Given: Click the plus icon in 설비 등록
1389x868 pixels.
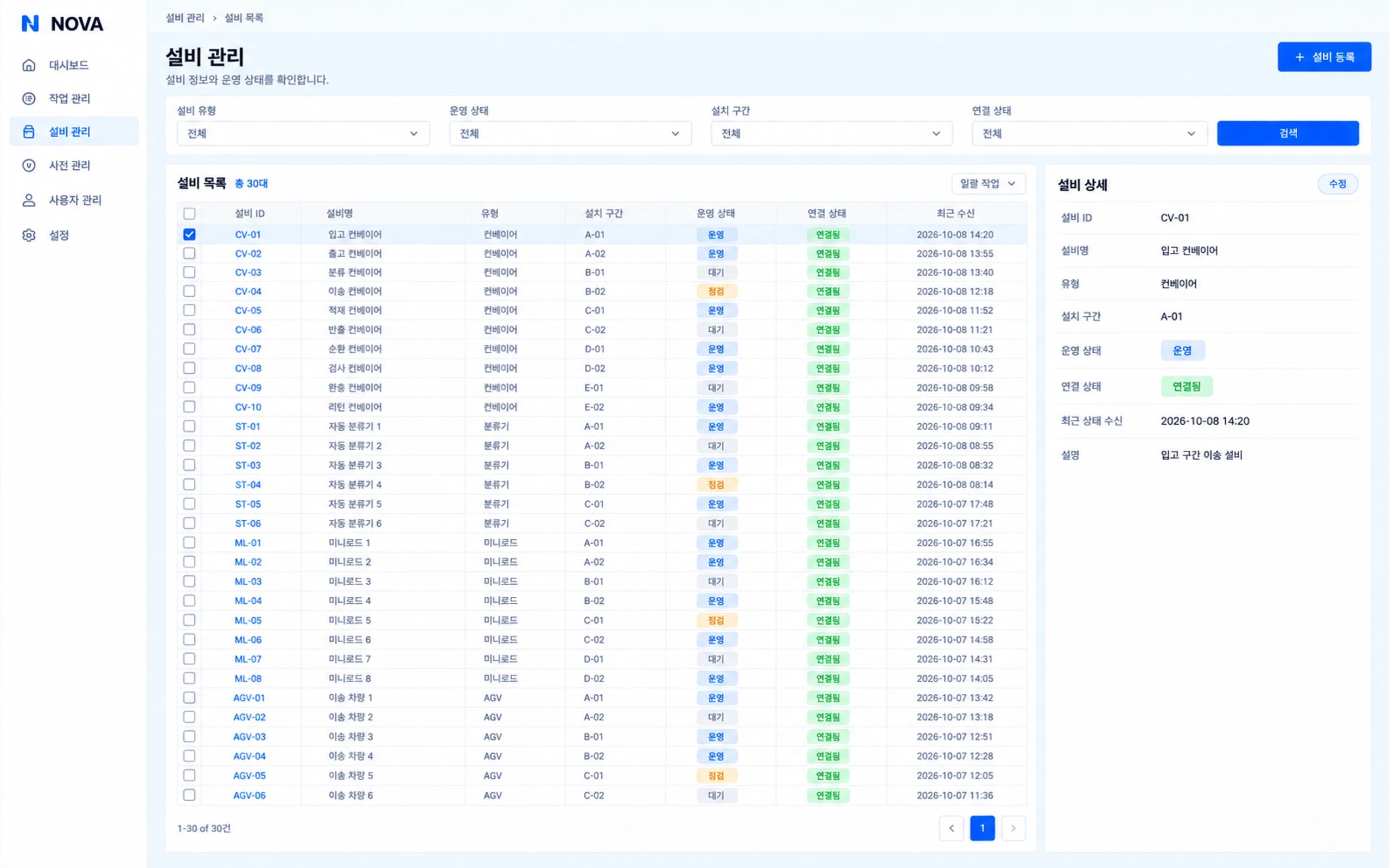Looking at the screenshot, I should [x=1299, y=57].
